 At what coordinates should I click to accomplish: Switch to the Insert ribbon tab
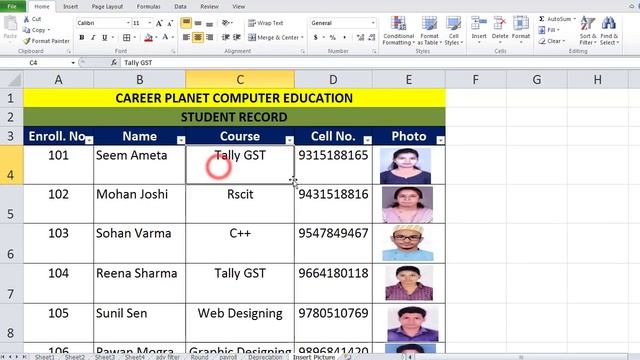pyautogui.click(x=70, y=7)
